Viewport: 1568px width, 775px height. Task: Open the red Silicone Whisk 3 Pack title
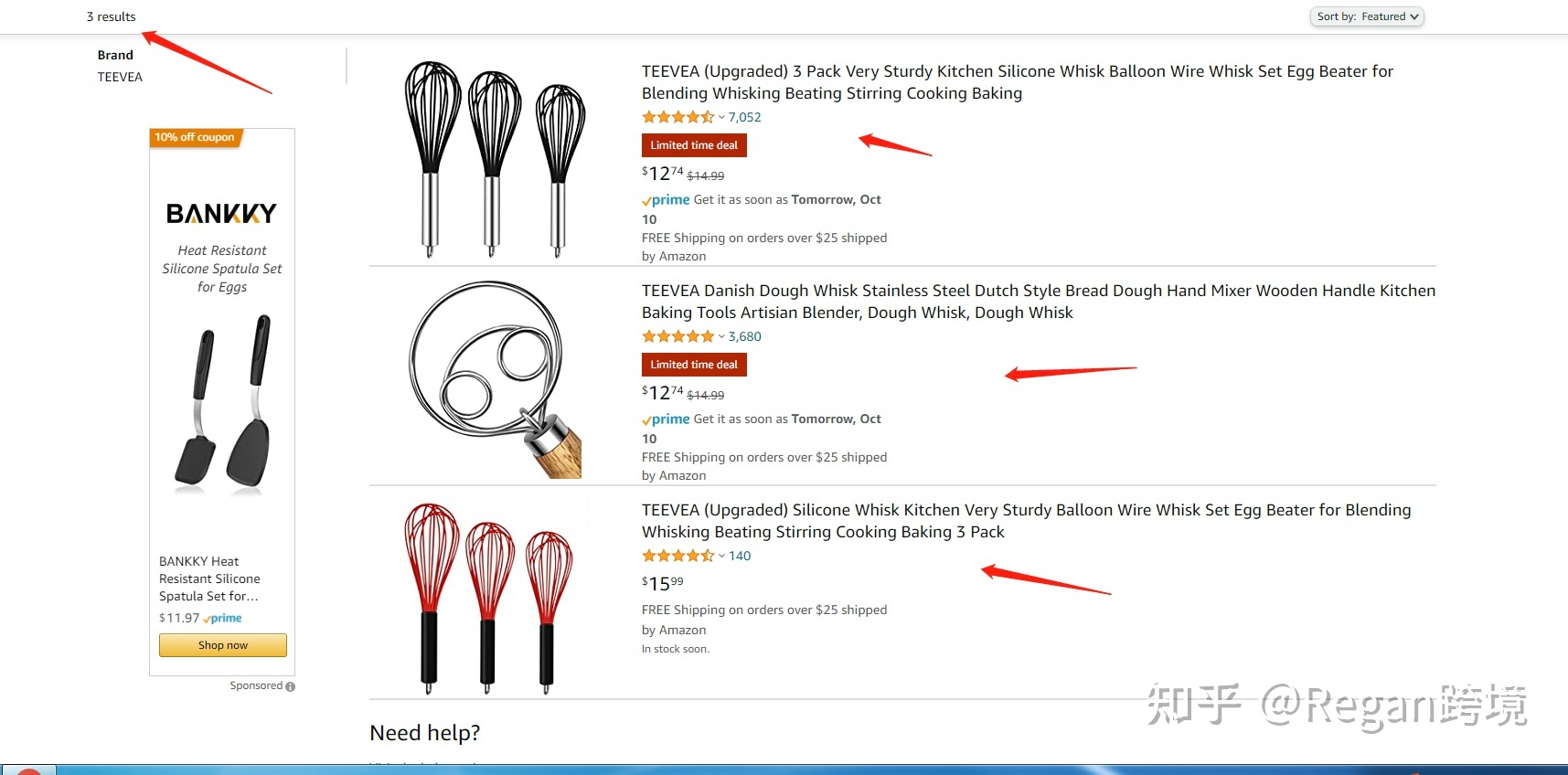pos(1026,521)
